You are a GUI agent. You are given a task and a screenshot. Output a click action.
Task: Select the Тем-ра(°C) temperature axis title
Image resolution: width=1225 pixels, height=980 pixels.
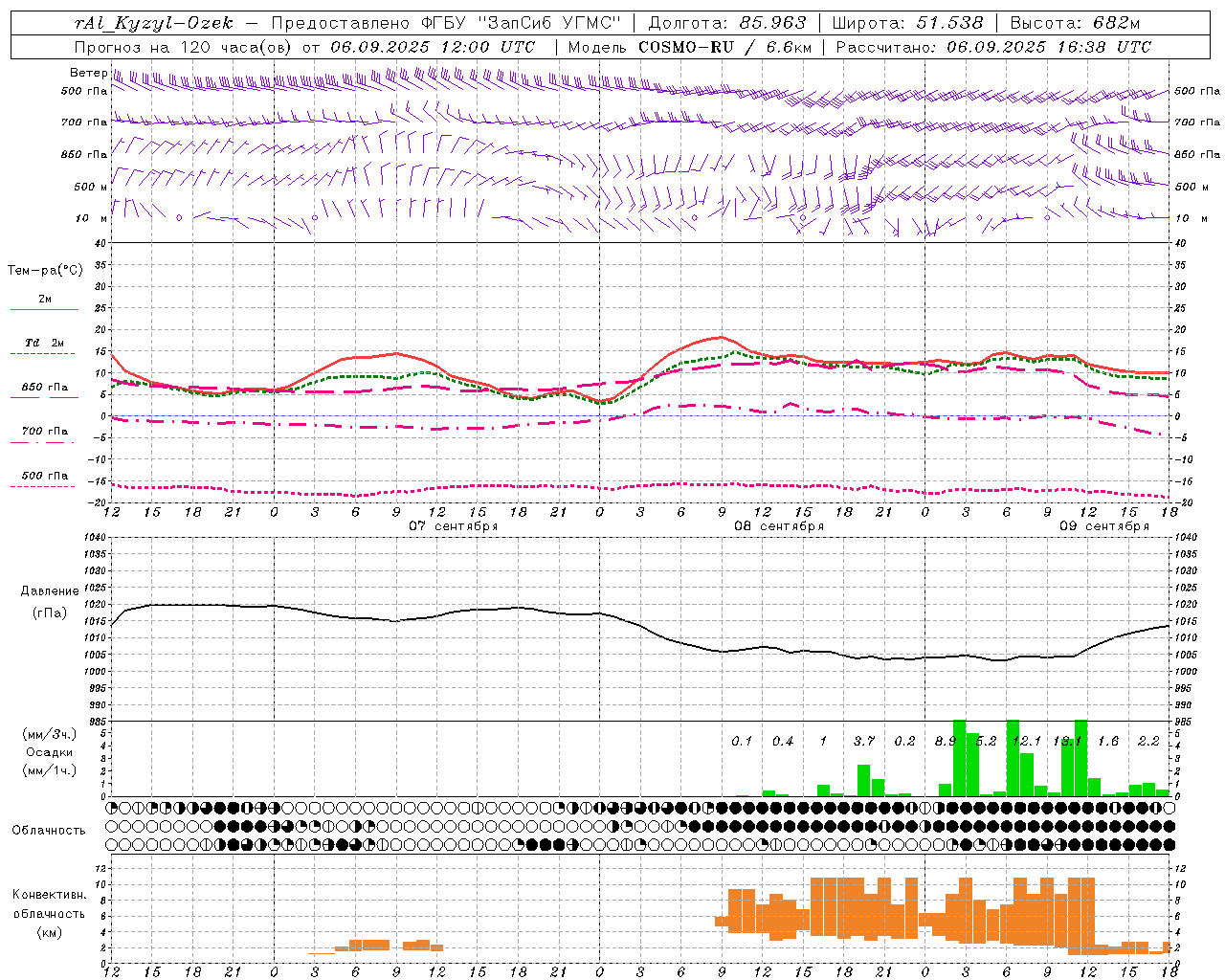point(45,271)
